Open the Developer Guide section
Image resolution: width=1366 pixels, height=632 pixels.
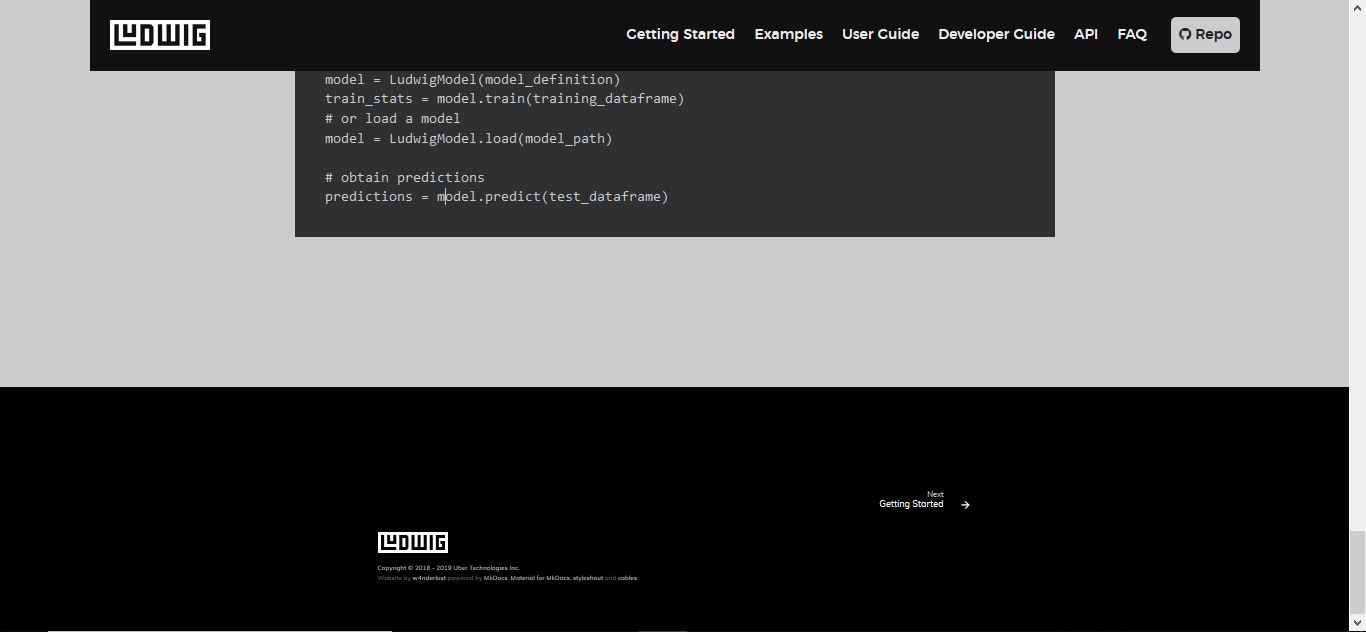(x=996, y=34)
